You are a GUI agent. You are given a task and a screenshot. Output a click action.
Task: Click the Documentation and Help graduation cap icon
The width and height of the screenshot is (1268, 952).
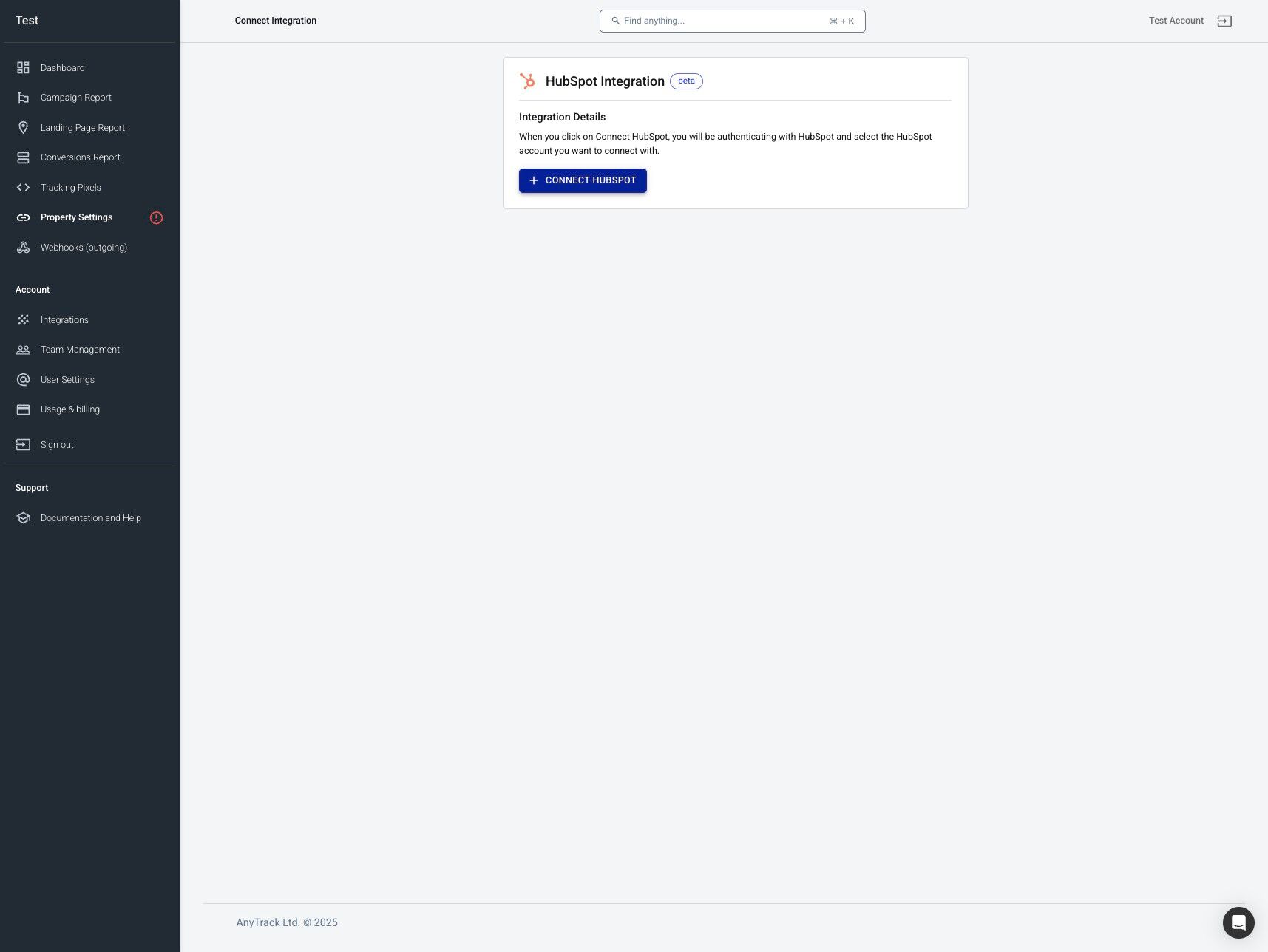click(23, 518)
